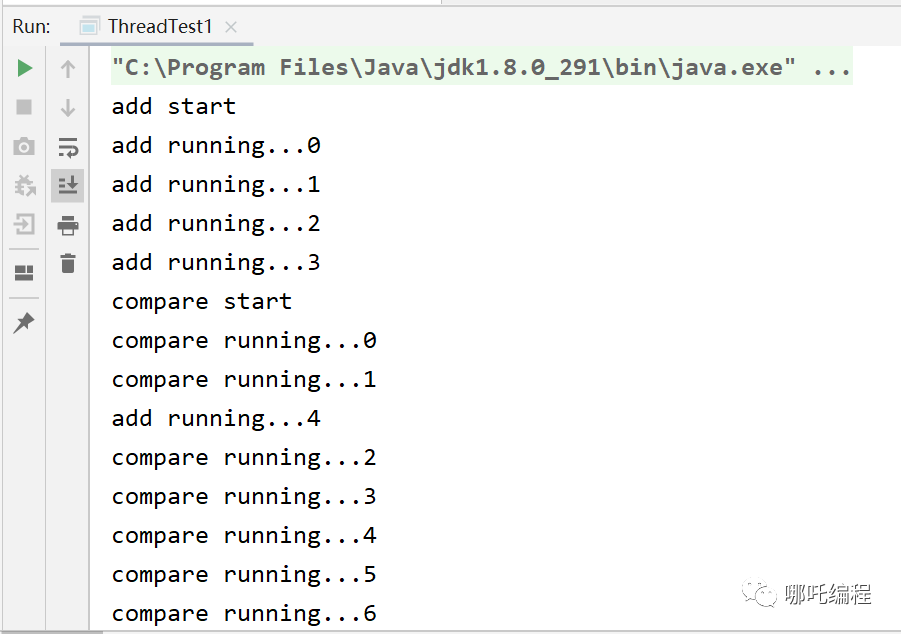Close the ThreadTest1 tab
This screenshot has height=634, width=901.
[x=231, y=27]
